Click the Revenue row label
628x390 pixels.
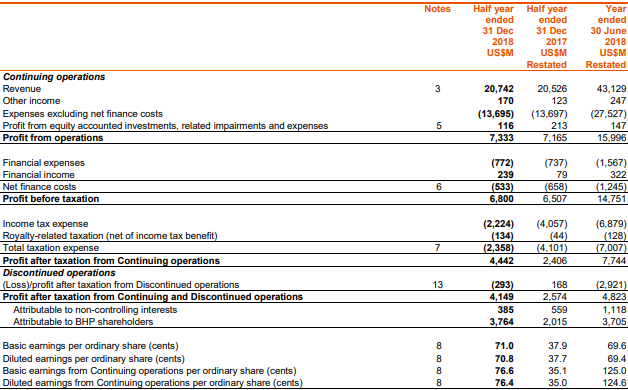pyautogui.click(x=22, y=89)
